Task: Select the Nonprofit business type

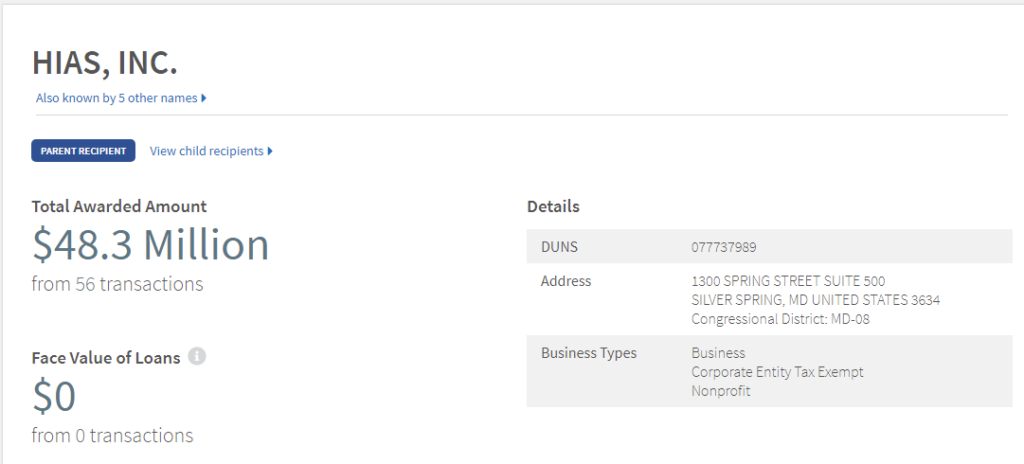Action: 720,391
